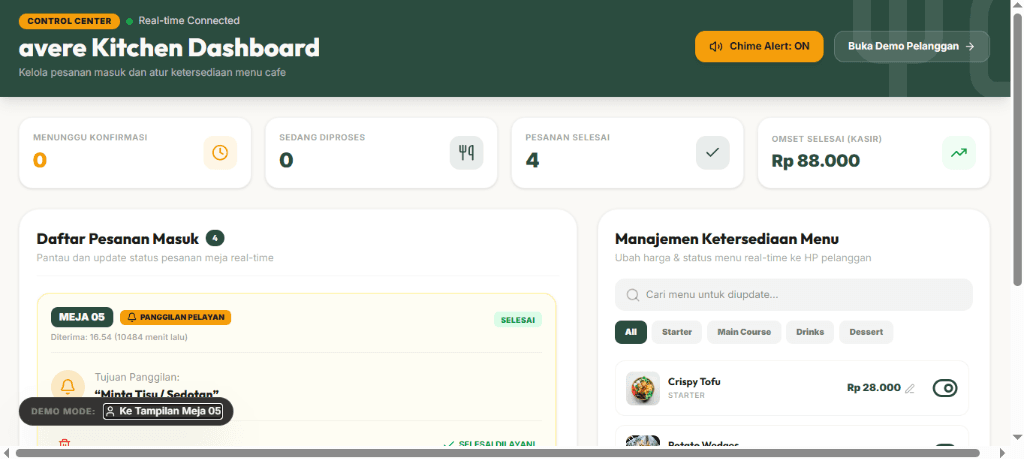Screen dimensions: 1024x459
Task: Click the green Real-time Connected status dot
Action: (x=129, y=22)
